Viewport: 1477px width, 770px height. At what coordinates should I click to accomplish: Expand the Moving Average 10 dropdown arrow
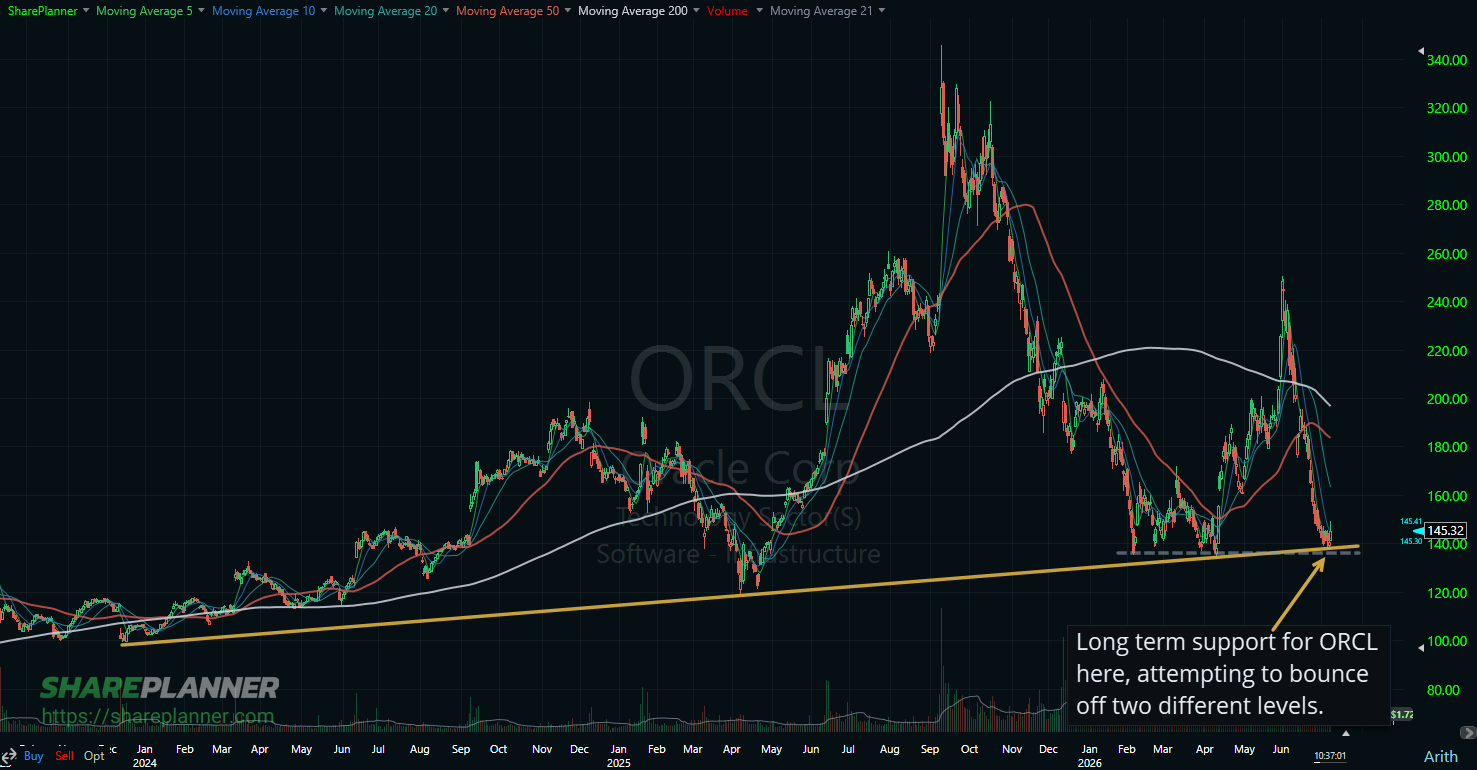(x=323, y=11)
